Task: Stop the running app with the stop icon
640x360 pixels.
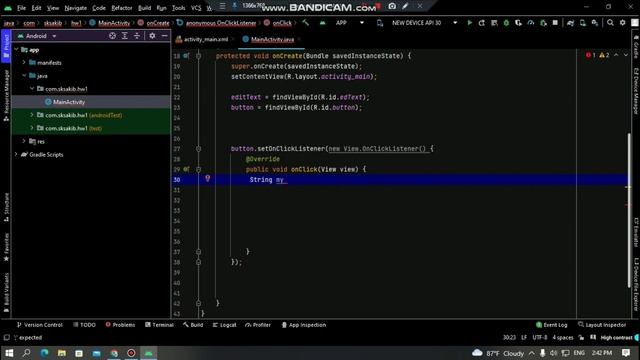Action: click(555, 23)
